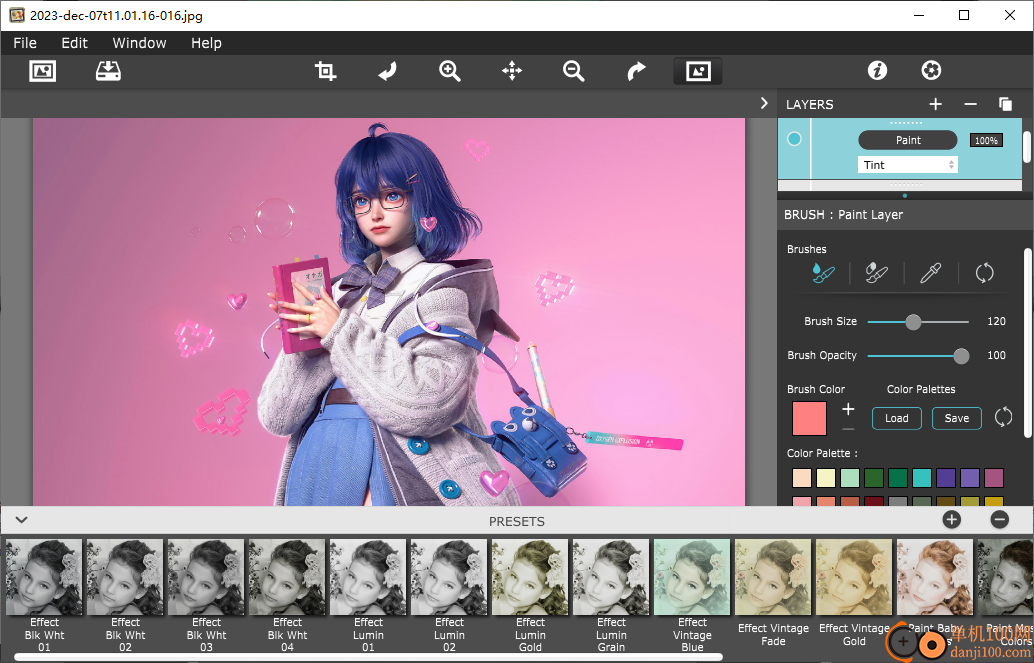This screenshot has height=663, width=1034.
Task: Open the settings wheel icon
Action: coord(931,70)
